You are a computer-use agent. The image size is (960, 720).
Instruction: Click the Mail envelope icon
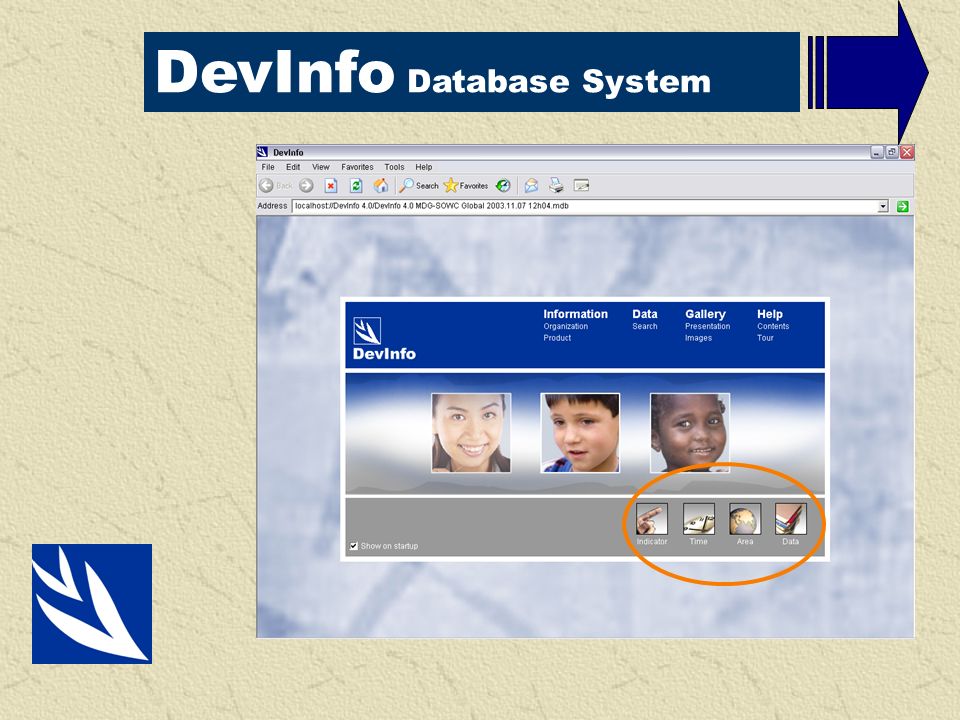(x=531, y=186)
